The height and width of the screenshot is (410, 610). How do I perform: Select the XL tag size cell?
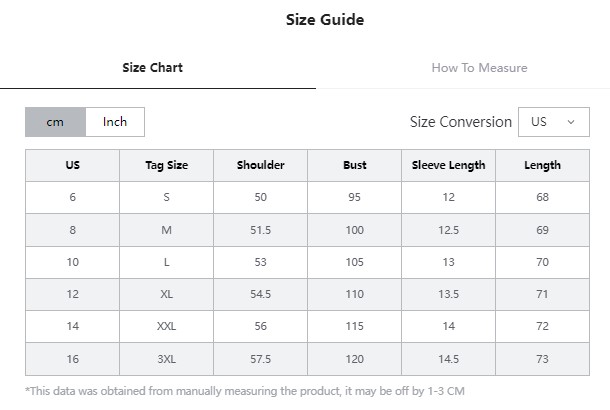pyautogui.click(x=167, y=294)
